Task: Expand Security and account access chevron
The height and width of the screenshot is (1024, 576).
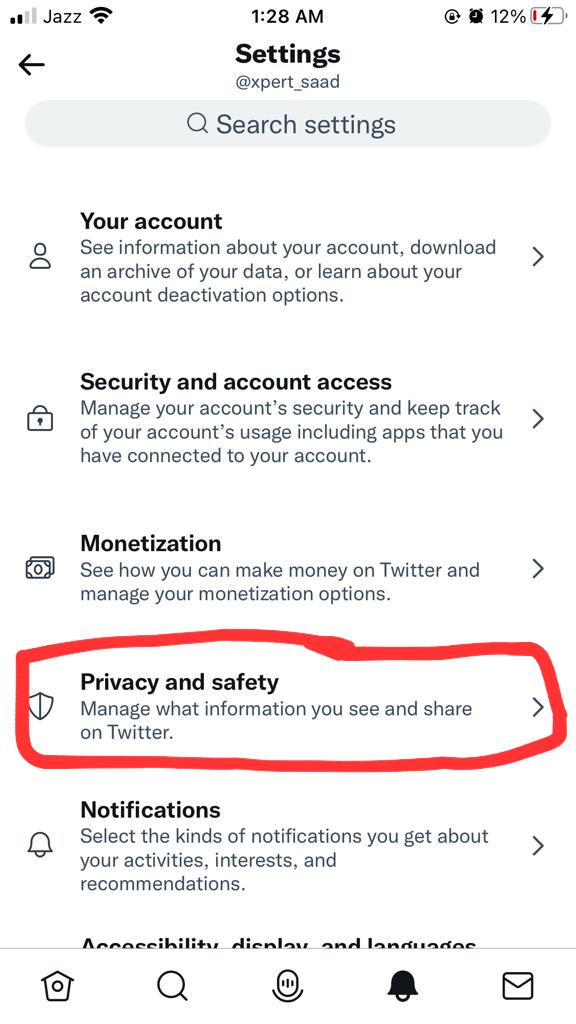Action: click(537, 419)
